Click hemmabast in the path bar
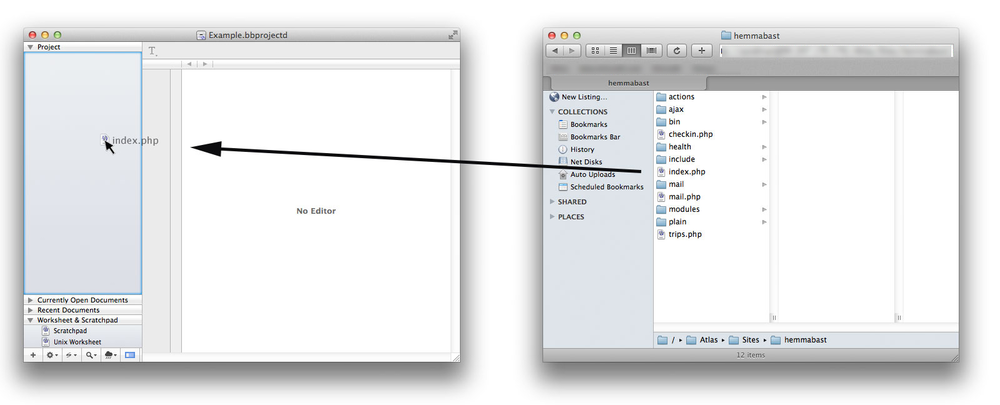Image resolution: width=1000 pixels, height=405 pixels. [798, 340]
